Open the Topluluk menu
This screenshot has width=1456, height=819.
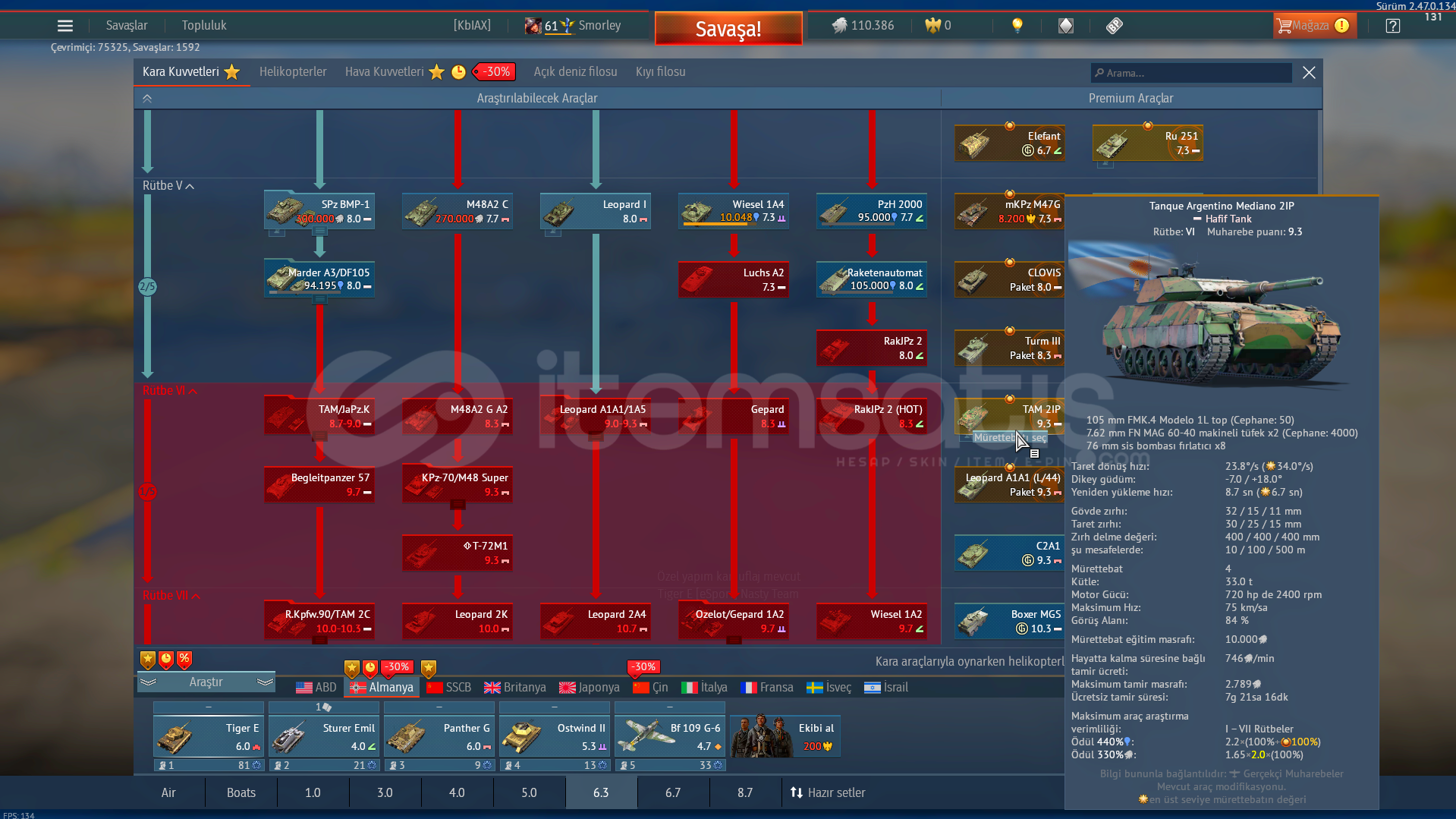(x=204, y=26)
